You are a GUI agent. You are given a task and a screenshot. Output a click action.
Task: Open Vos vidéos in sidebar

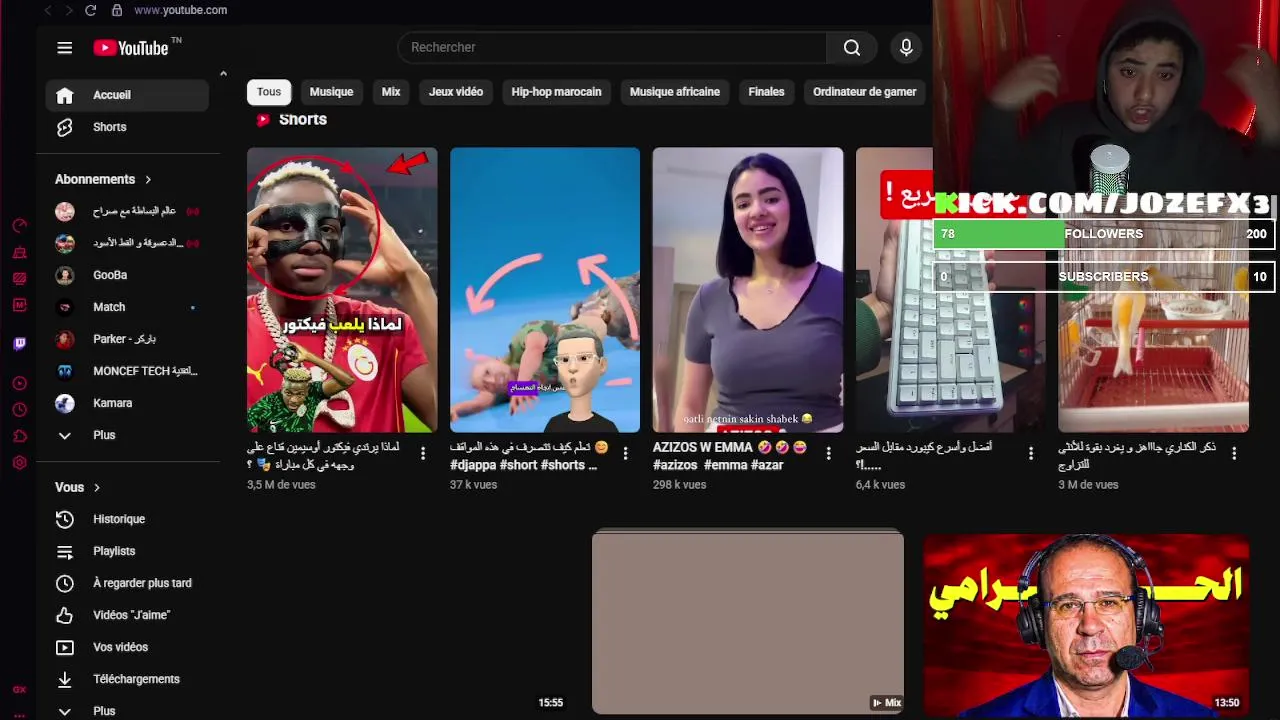(127, 647)
